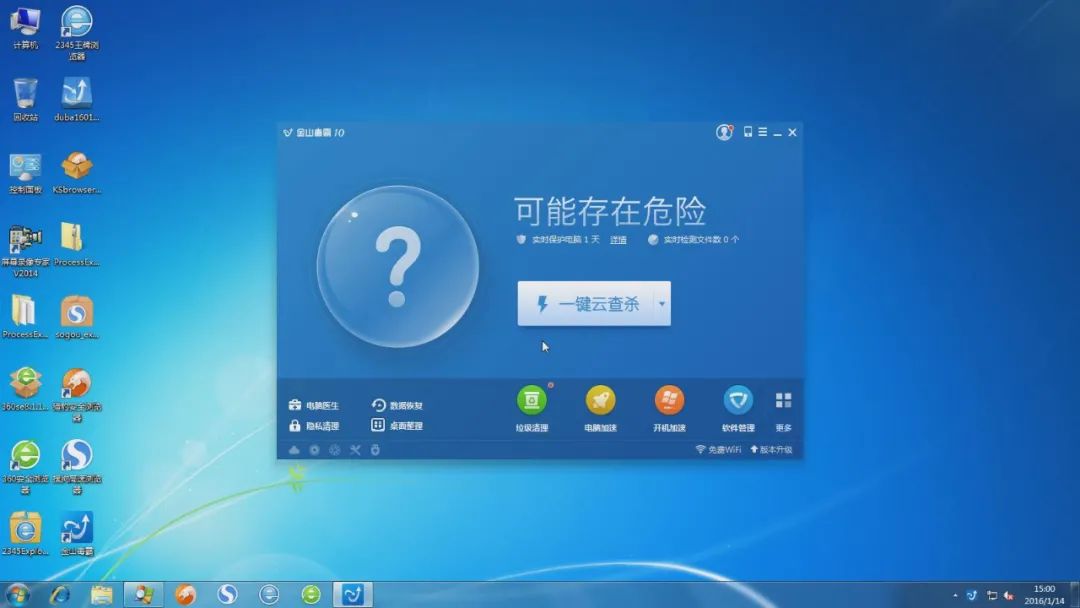Click the cloud icon in bottom status strip

(294, 450)
